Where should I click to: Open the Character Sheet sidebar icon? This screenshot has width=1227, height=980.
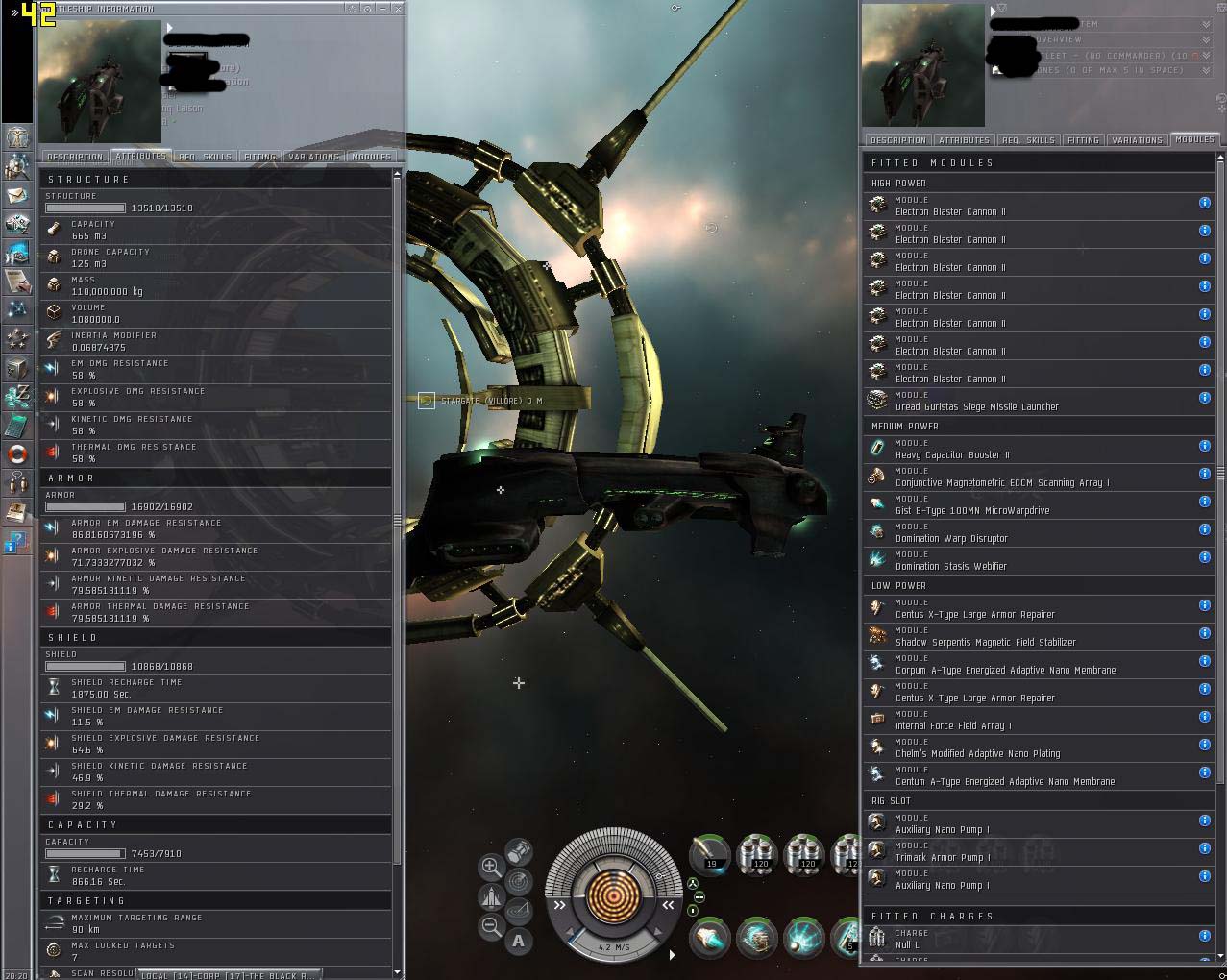coord(17,137)
